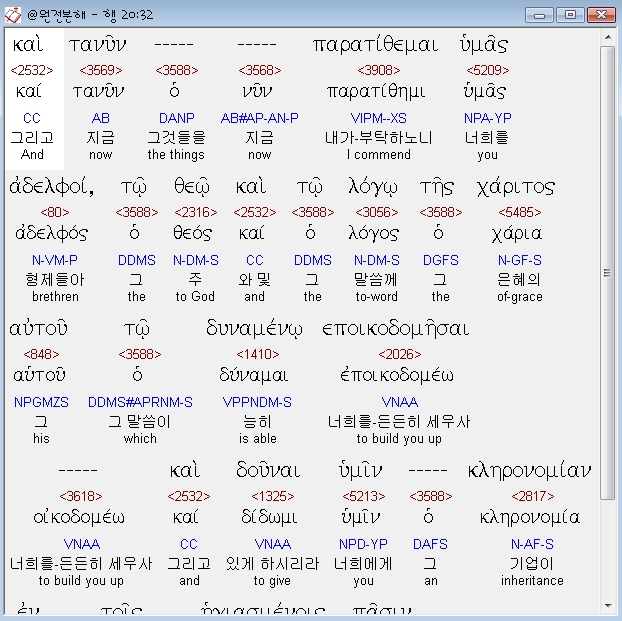Screen dimensions: 622x621
Task: Click the parsing code VPPNDM-S
Action: [x=257, y=402]
